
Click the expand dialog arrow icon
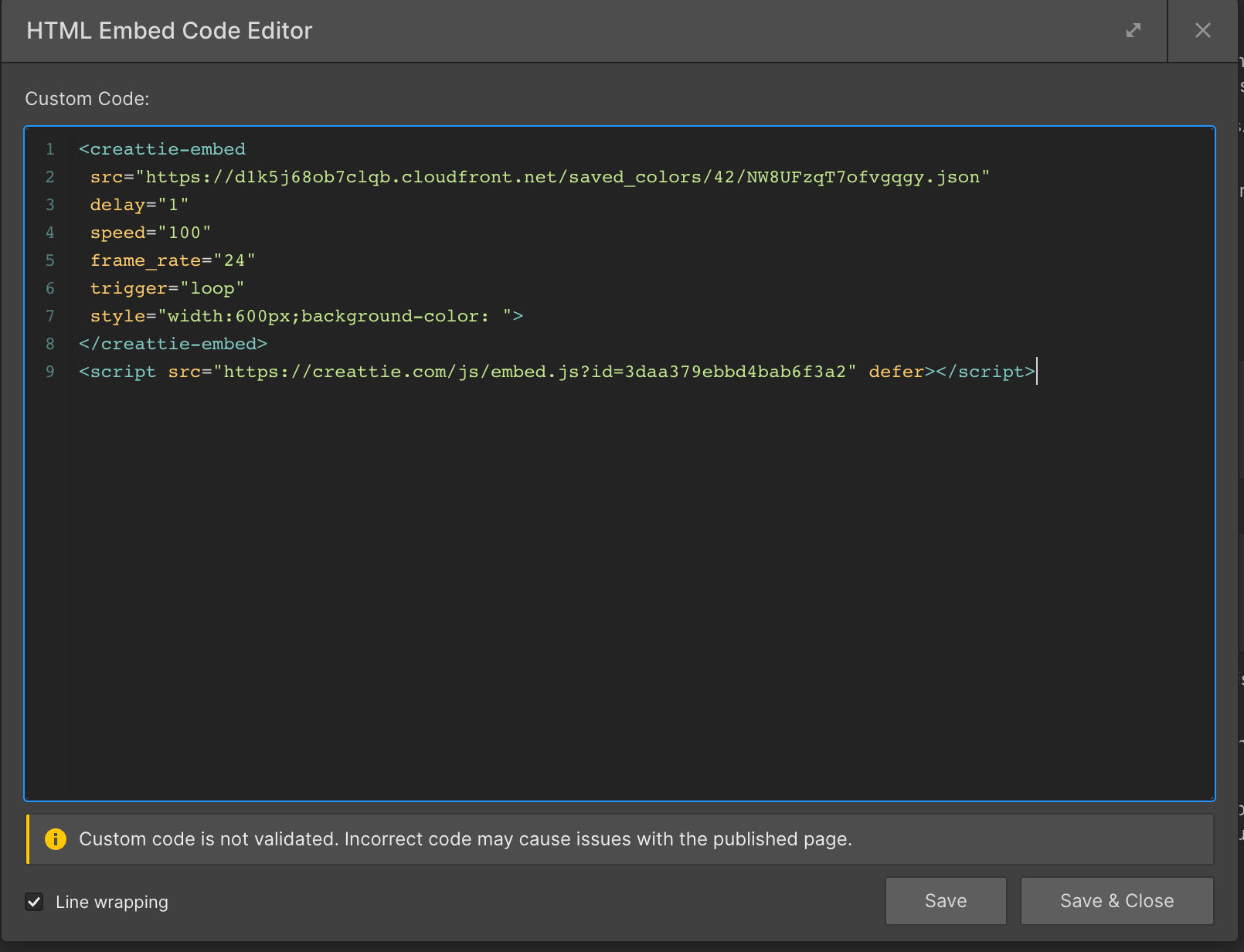pyautogui.click(x=1134, y=31)
